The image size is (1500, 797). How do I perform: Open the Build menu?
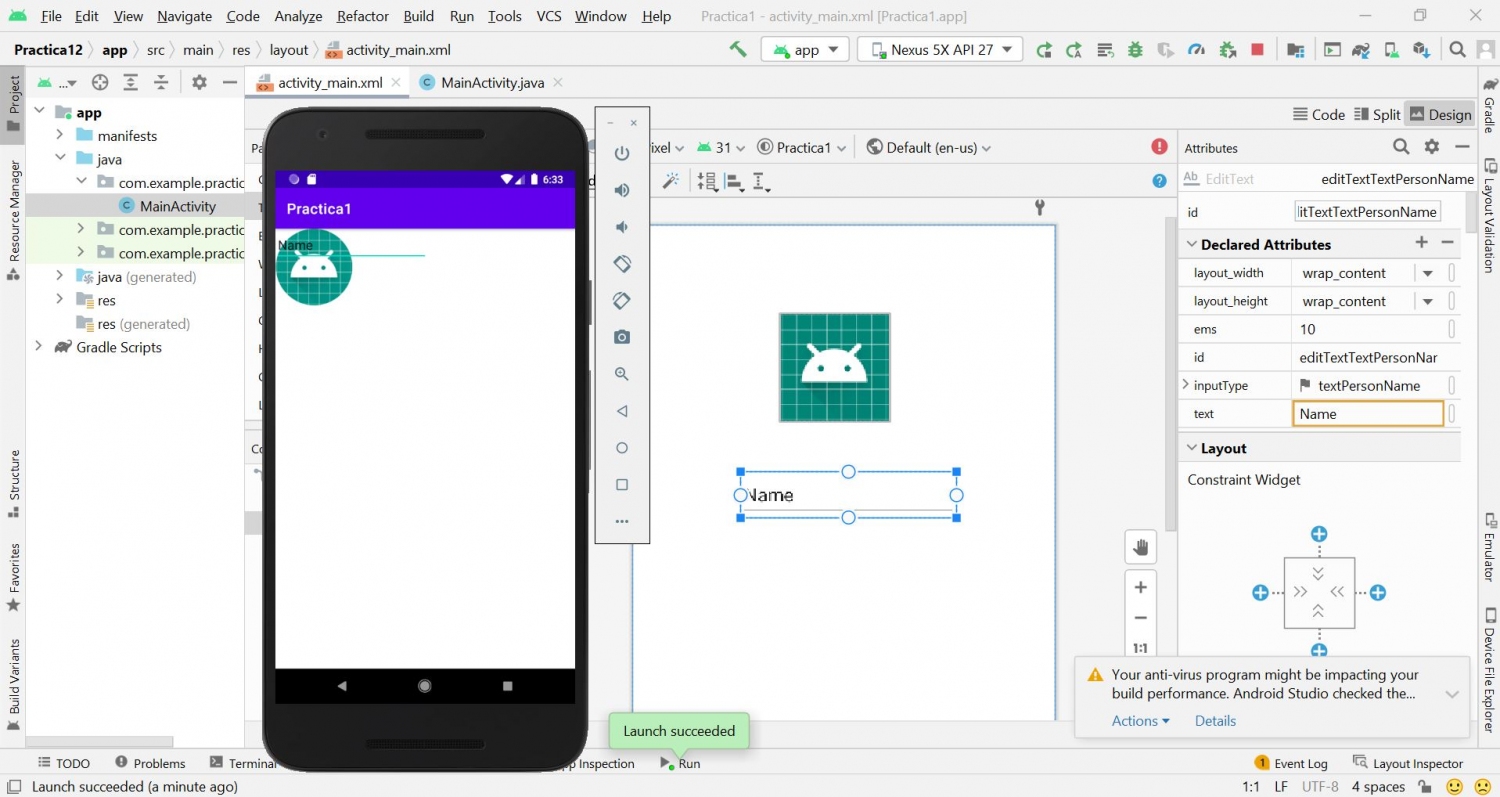419,16
